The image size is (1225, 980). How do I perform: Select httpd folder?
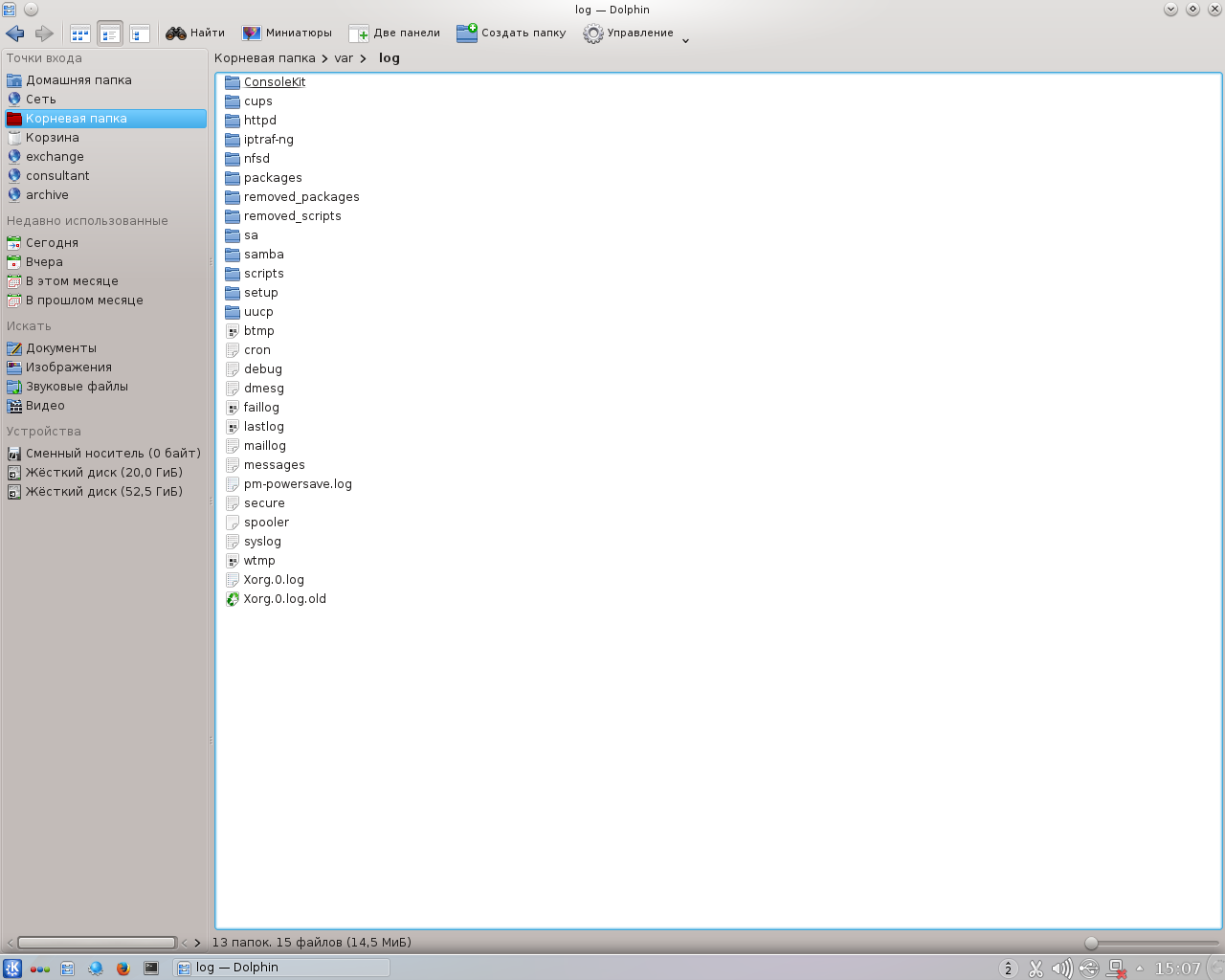coord(251,121)
